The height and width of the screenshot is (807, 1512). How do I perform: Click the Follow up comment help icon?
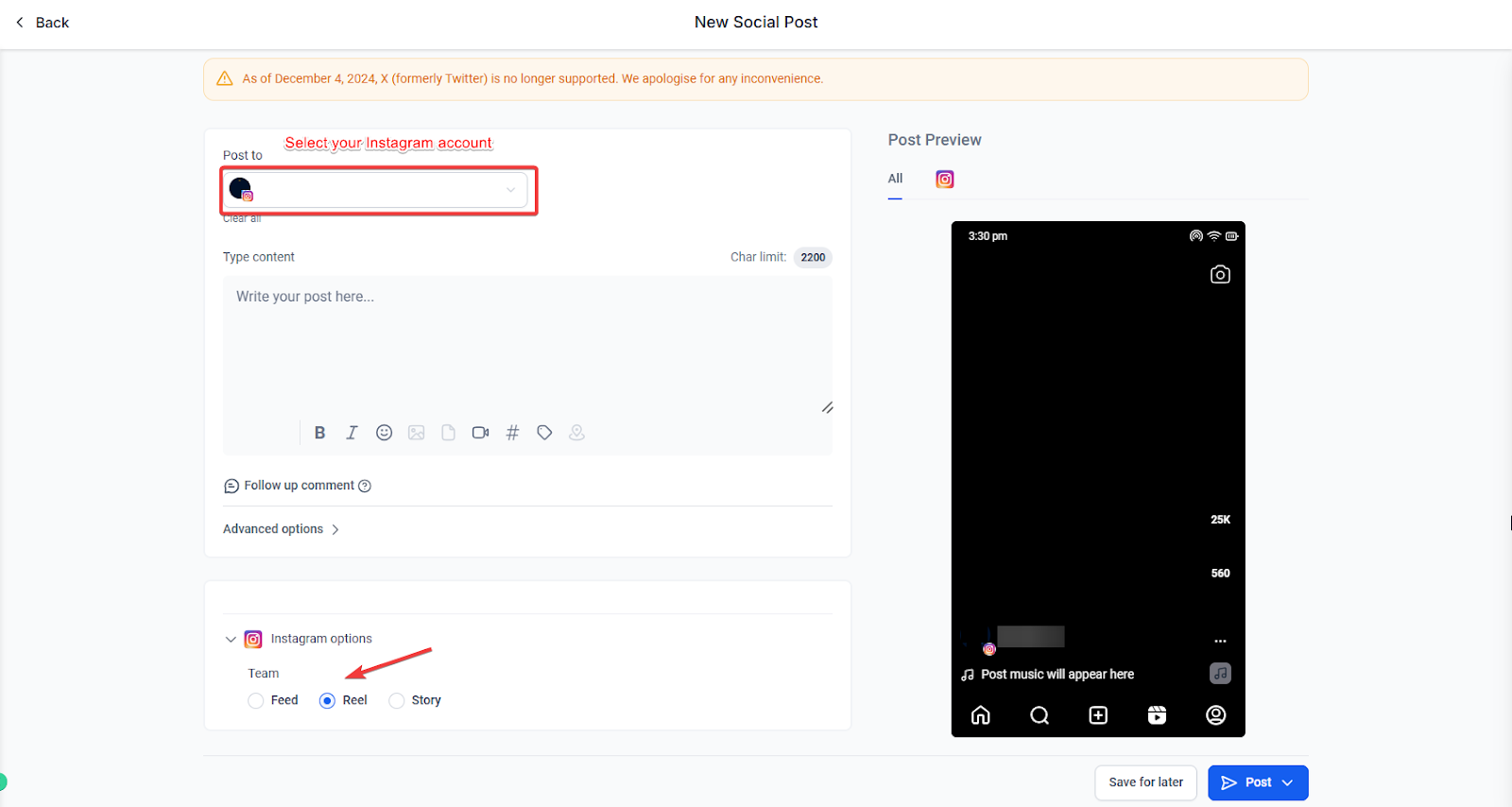tap(365, 486)
